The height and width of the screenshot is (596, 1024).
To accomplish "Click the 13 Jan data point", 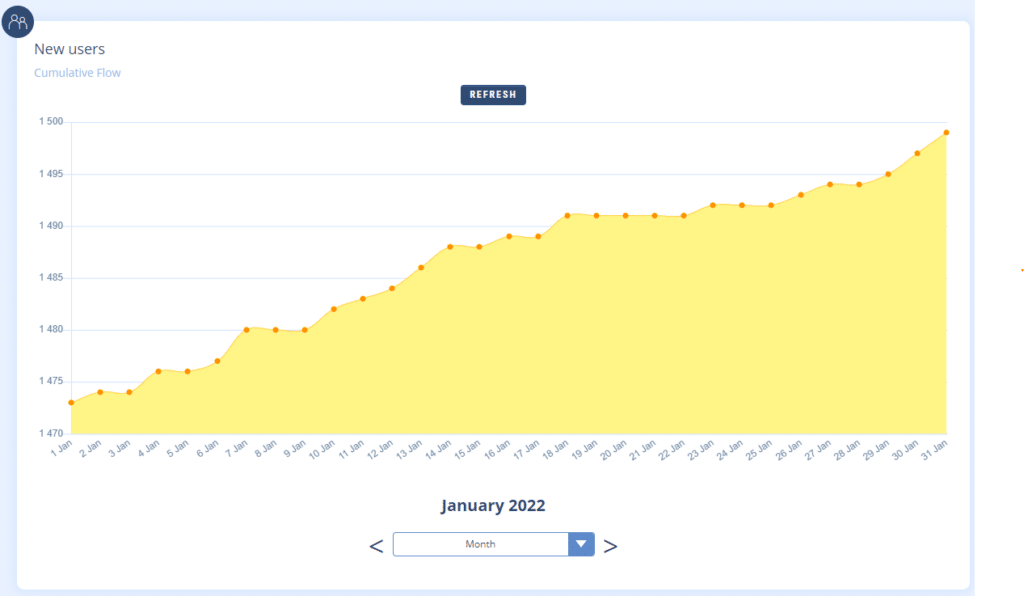I will tap(421, 267).
